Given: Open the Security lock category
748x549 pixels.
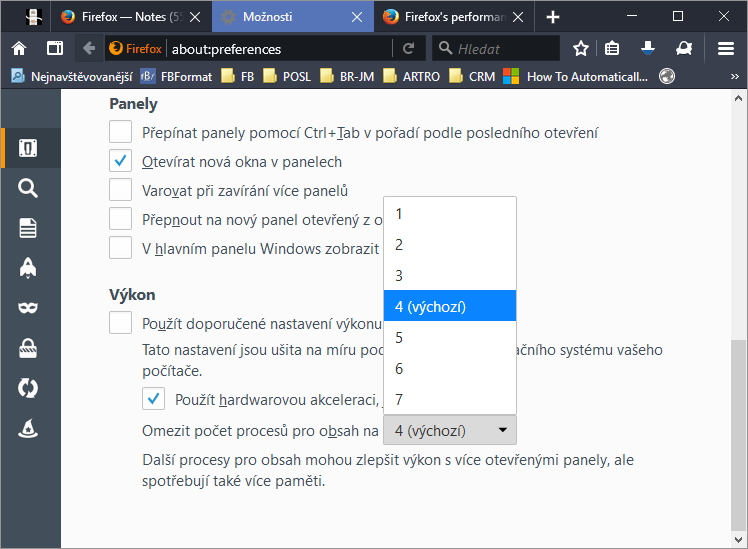Looking at the screenshot, I should point(28,348).
